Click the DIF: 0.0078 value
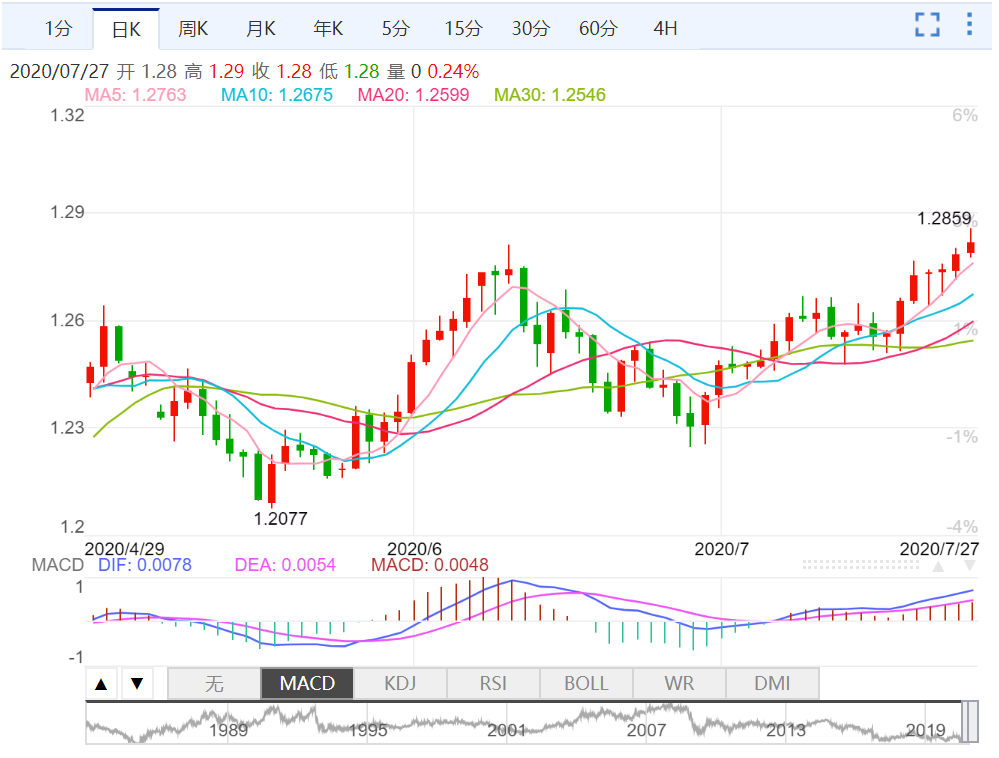The width and height of the screenshot is (999, 758). tap(145, 565)
